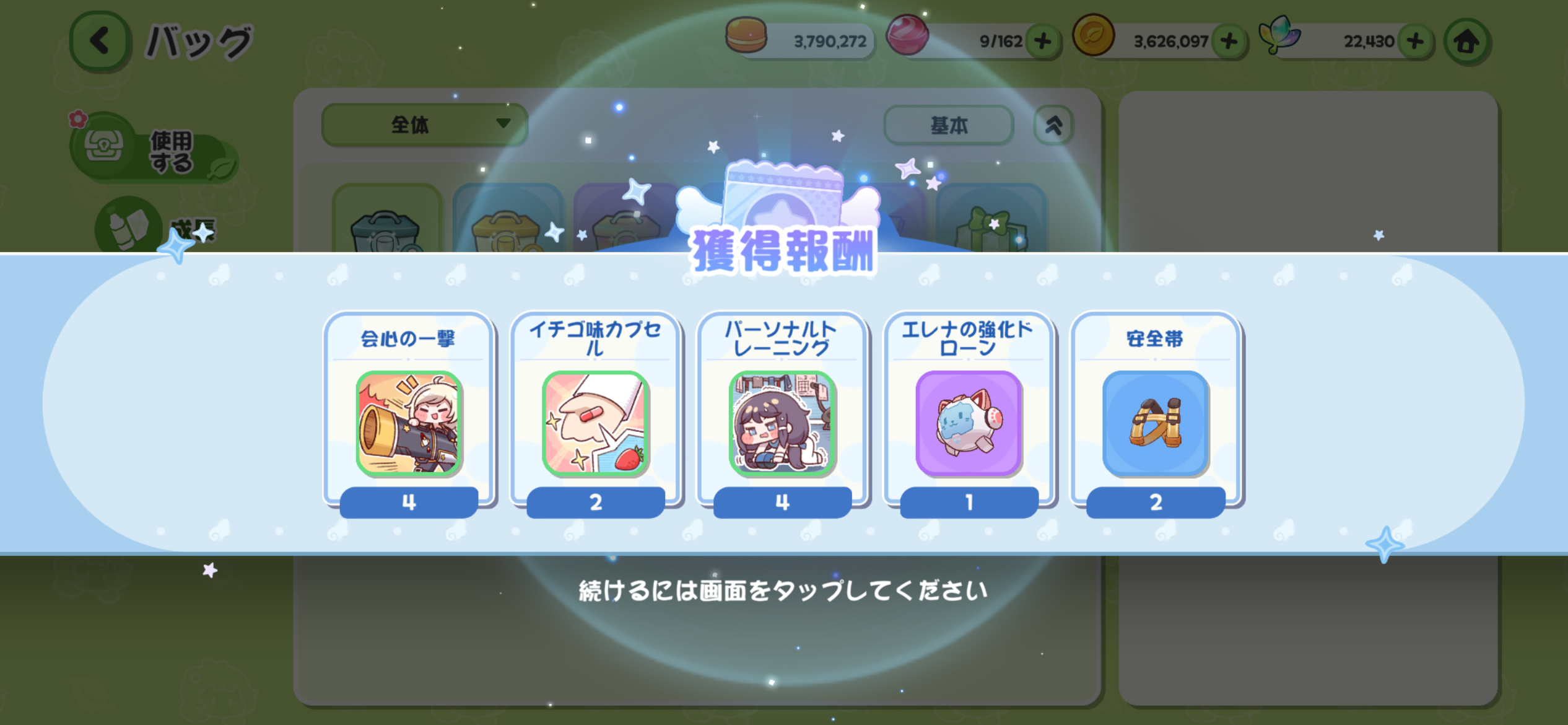1568x725 pixels.
Task: Select the 会心の一撃 reward card icon
Action: point(409,423)
